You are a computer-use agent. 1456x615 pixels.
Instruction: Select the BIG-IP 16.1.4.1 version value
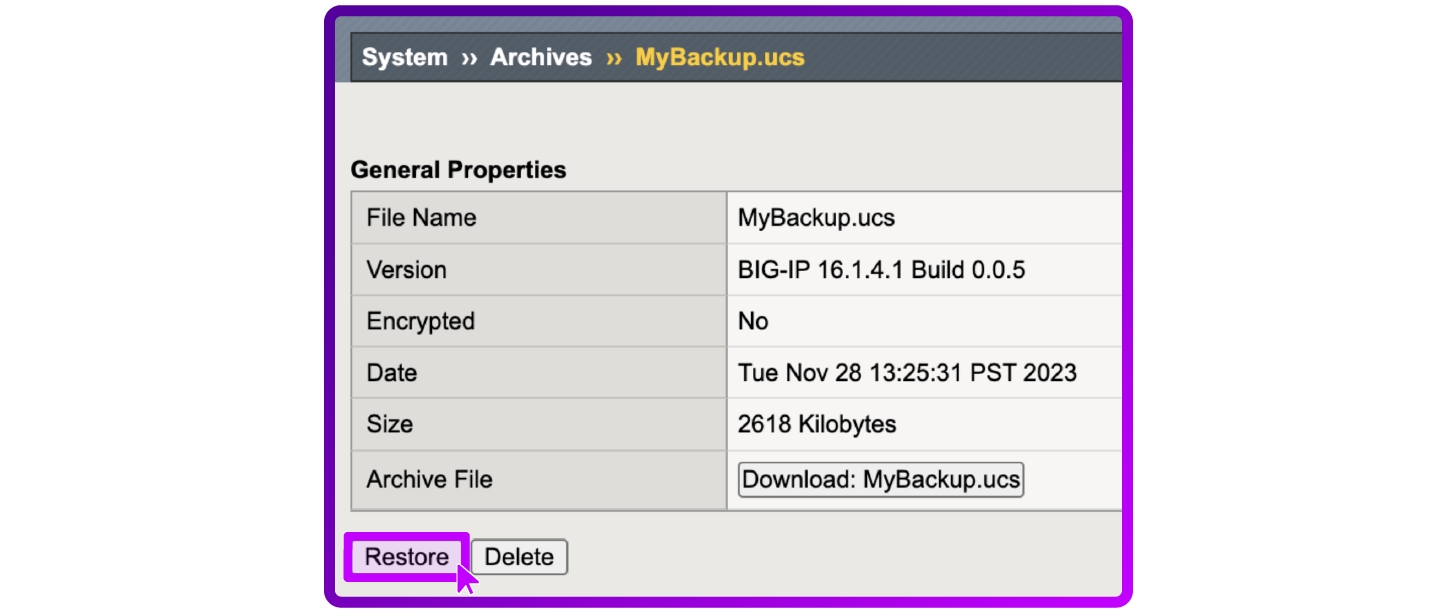coord(881,270)
